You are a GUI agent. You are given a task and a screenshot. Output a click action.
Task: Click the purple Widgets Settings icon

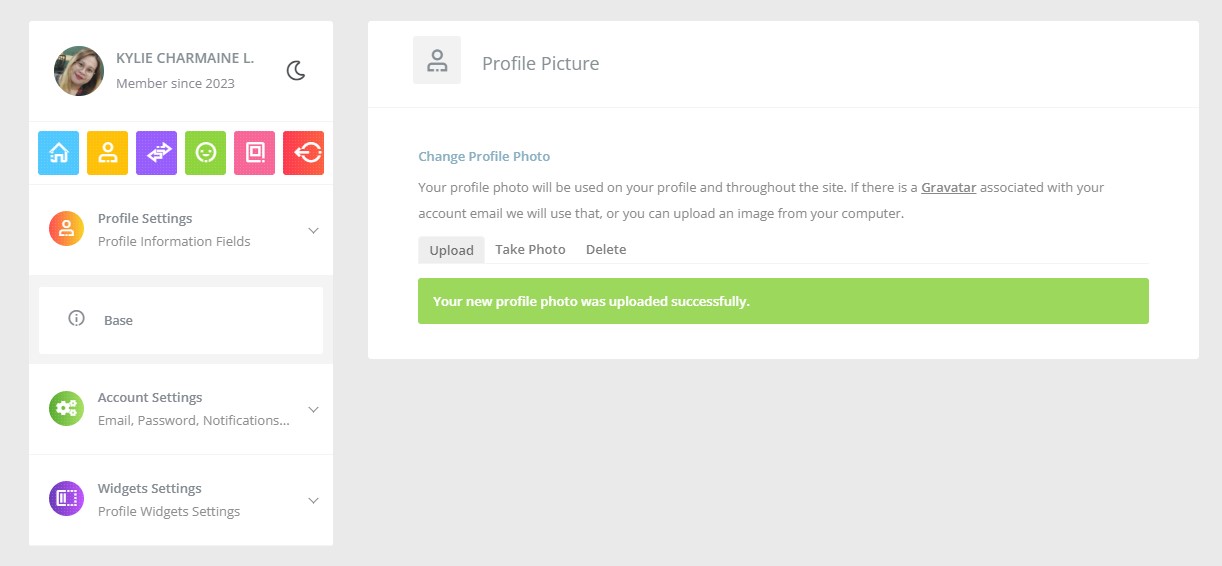point(66,499)
